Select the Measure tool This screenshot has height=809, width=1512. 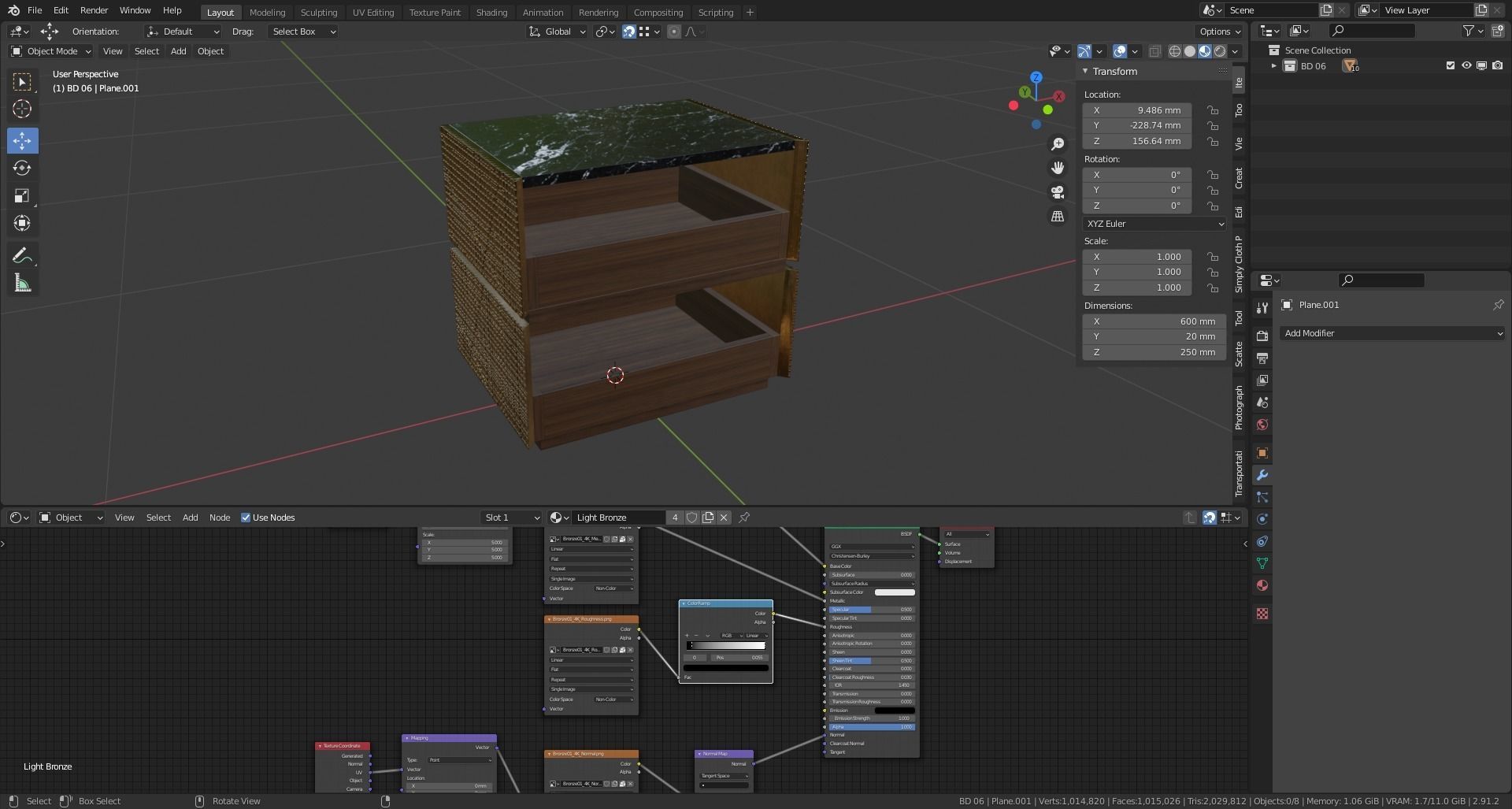click(x=22, y=284)
